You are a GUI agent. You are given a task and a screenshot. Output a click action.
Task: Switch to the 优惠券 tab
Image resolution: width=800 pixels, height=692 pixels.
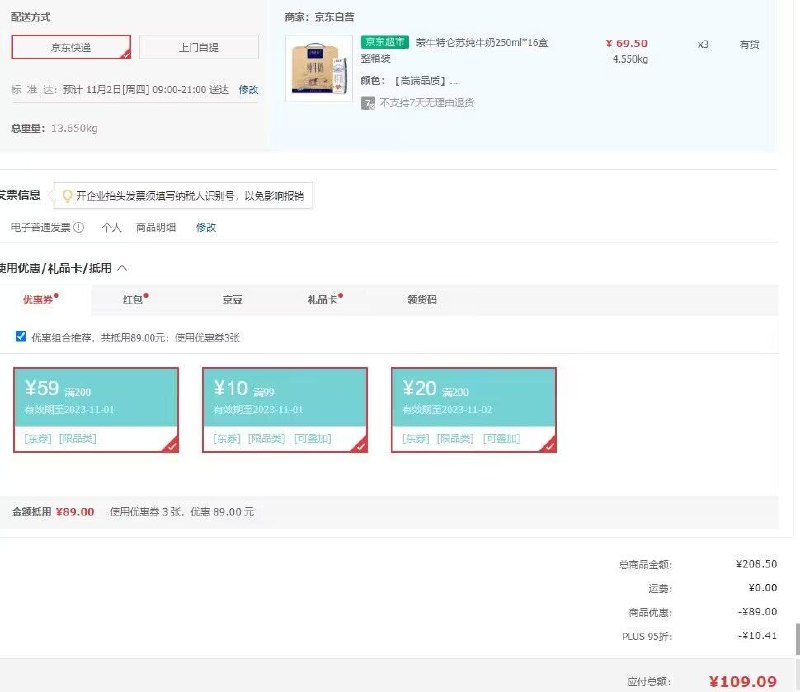[41, 300]
